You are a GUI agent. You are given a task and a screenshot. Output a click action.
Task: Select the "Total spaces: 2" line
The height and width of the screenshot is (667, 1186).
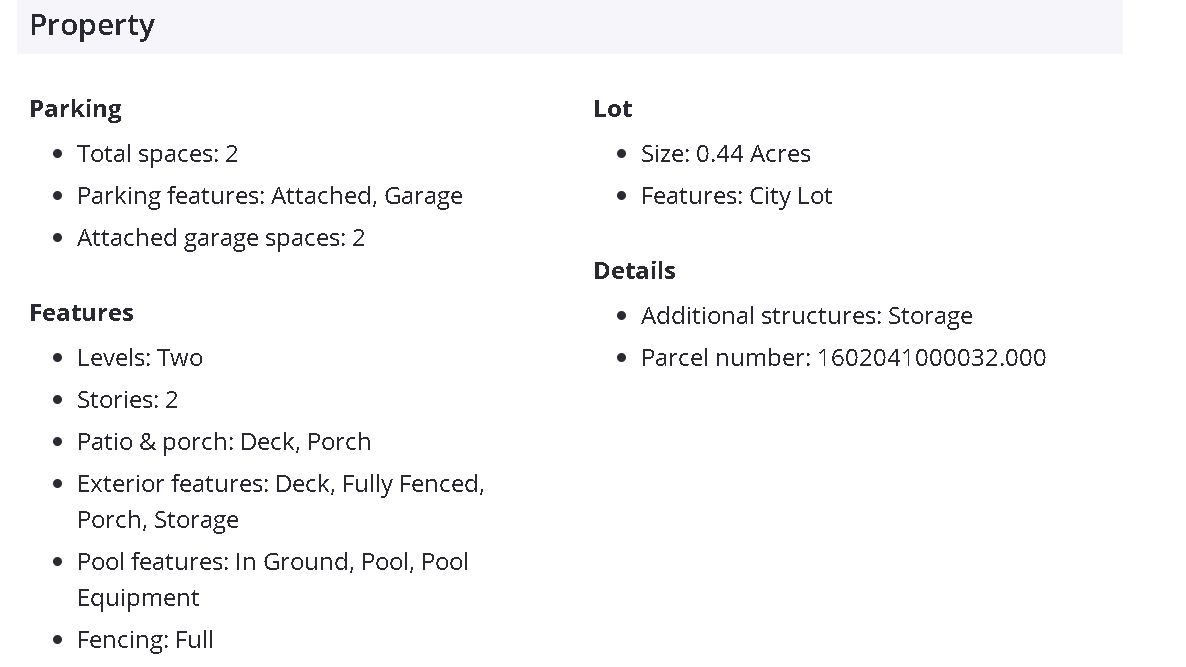click(x=157, y=154)
